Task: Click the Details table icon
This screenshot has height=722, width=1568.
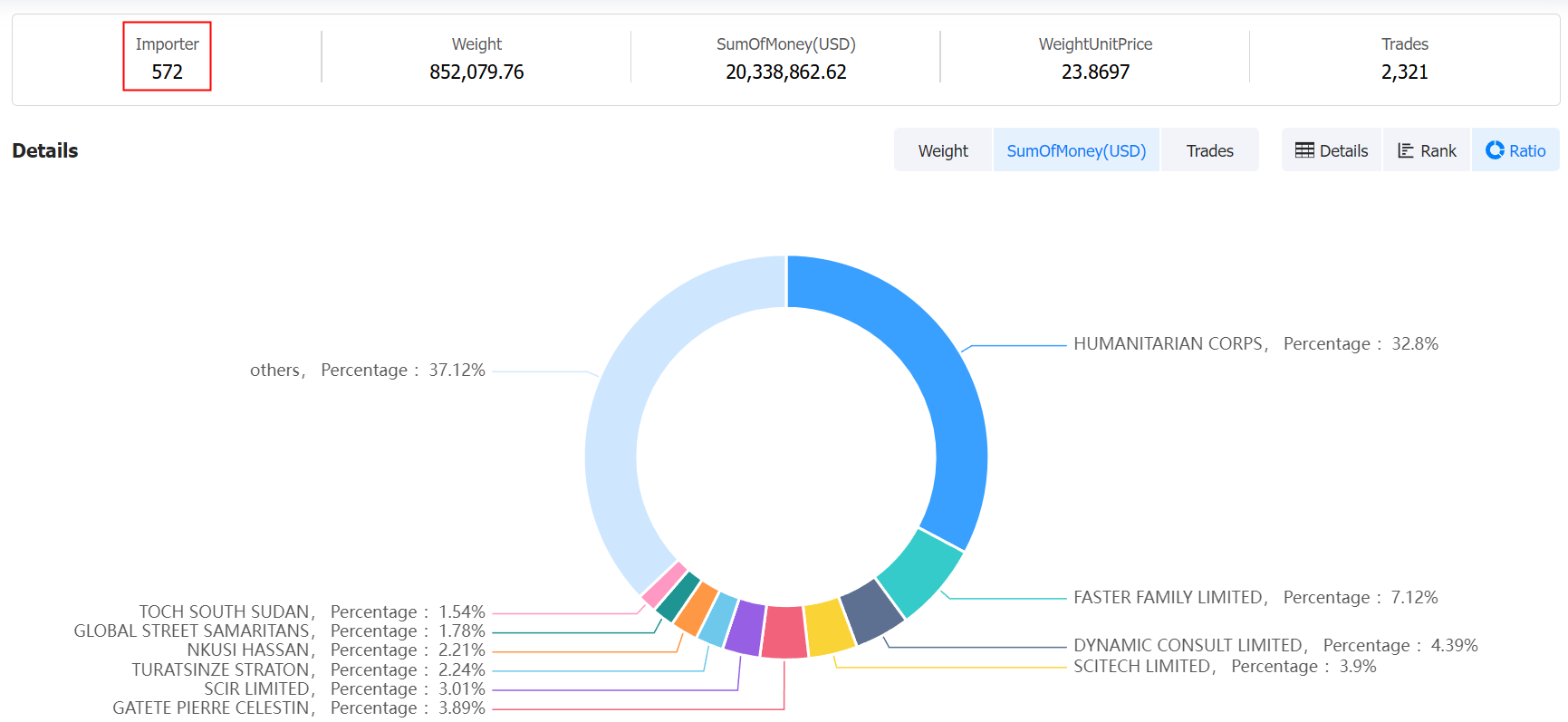Action: (1304, 150)
